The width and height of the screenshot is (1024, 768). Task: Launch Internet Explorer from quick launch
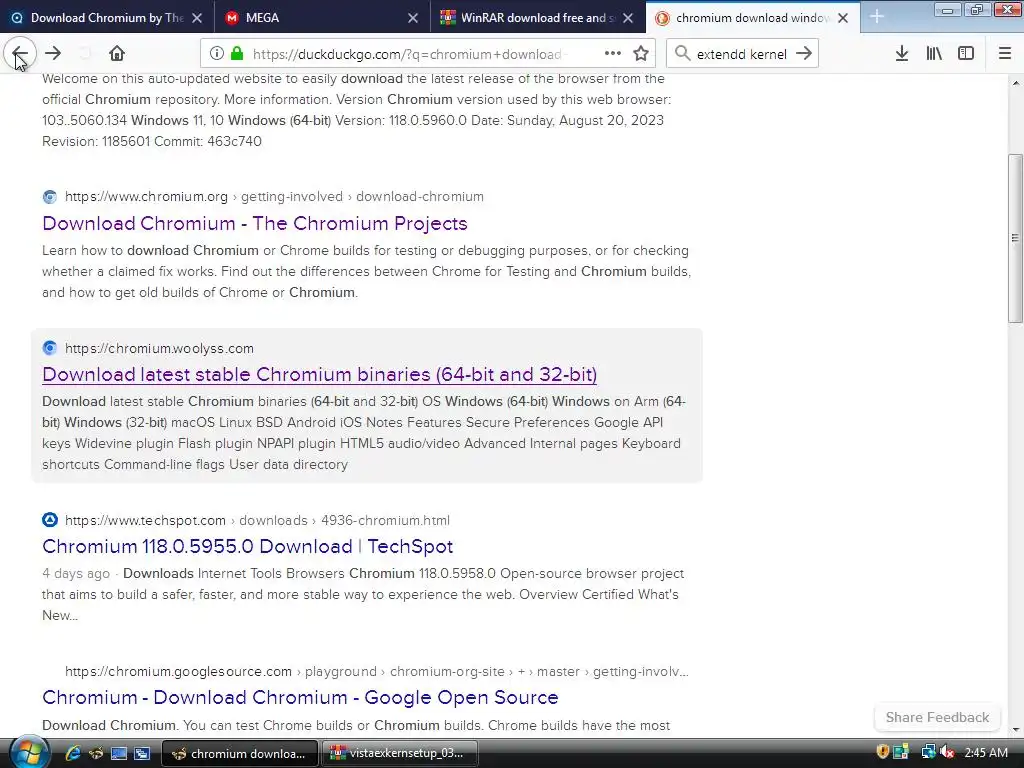pyautogui.click(x=72, y=753)
